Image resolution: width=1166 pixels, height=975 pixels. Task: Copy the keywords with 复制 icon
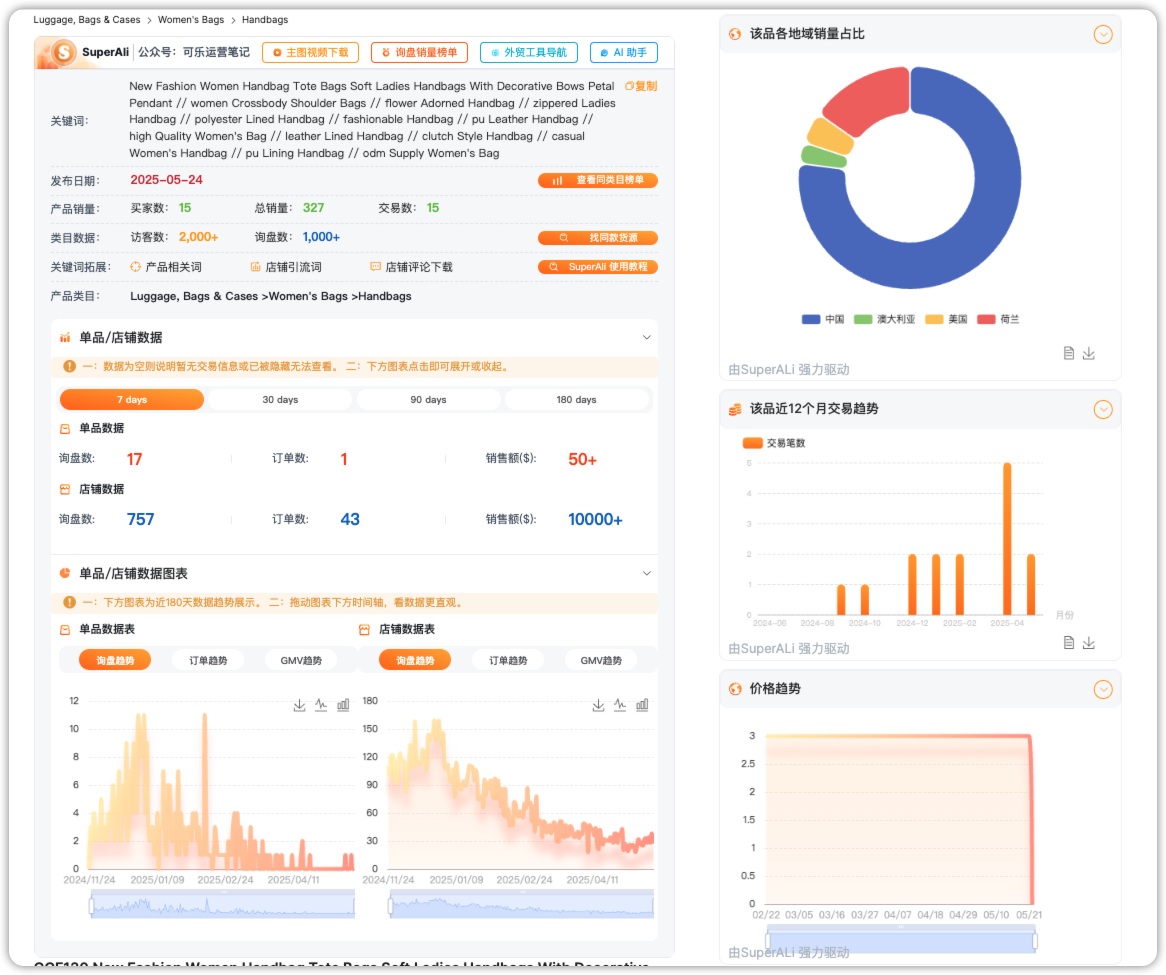tap(641, 86)
